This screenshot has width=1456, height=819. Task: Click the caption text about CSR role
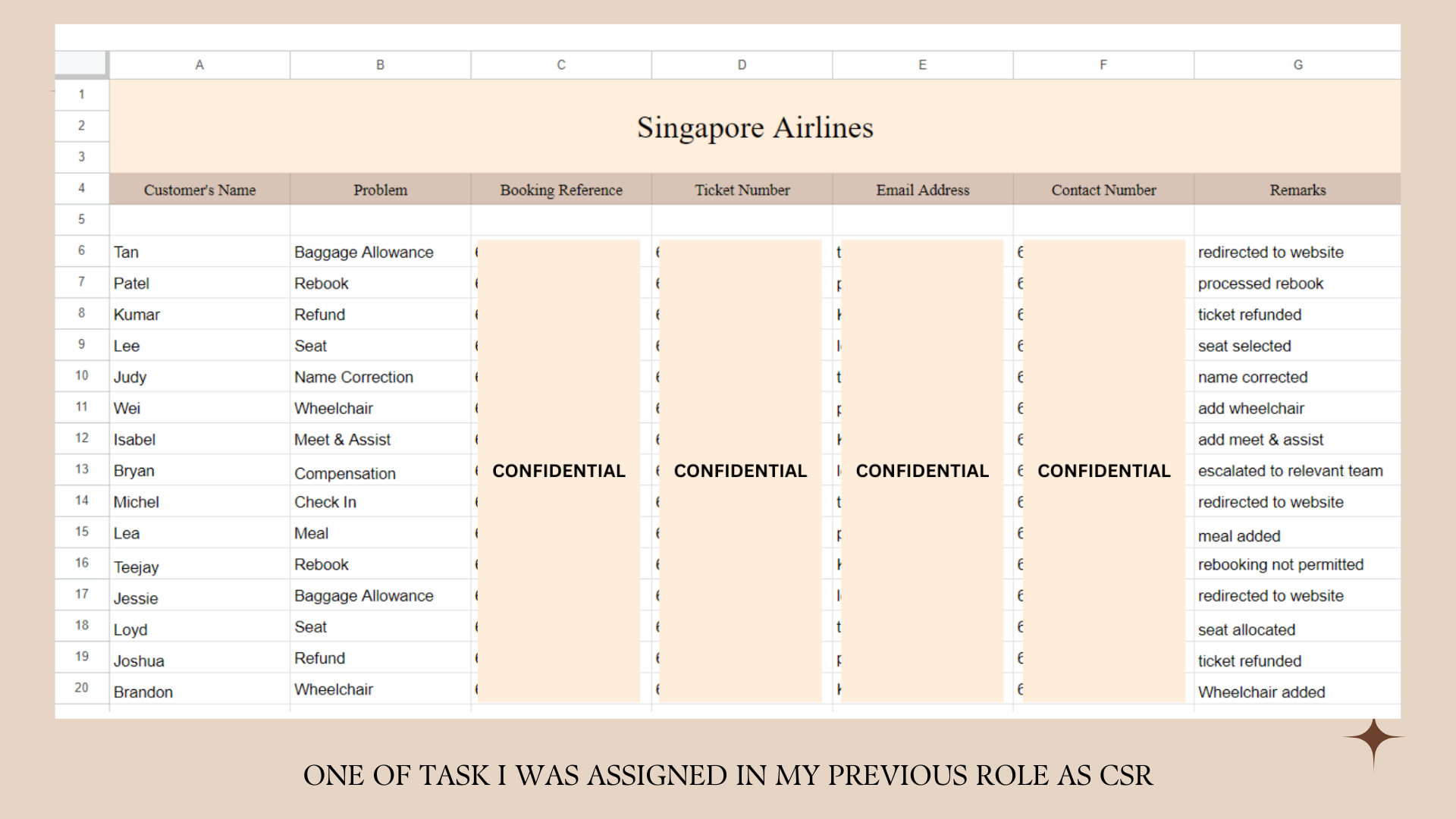728,776
